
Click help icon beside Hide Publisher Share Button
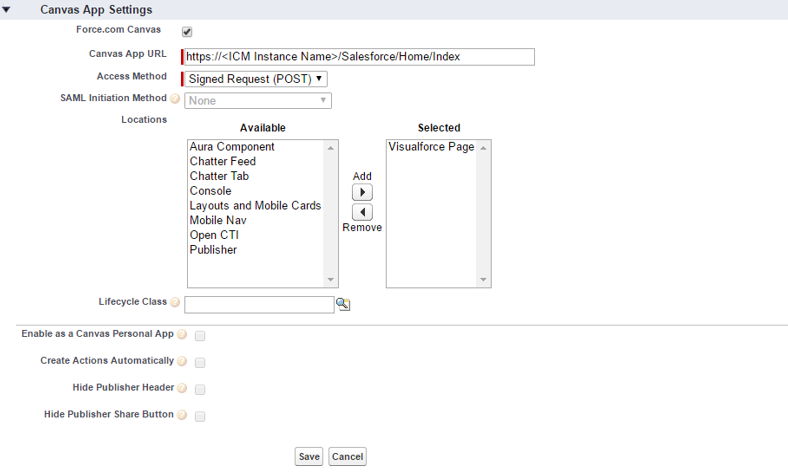[182, 415]
